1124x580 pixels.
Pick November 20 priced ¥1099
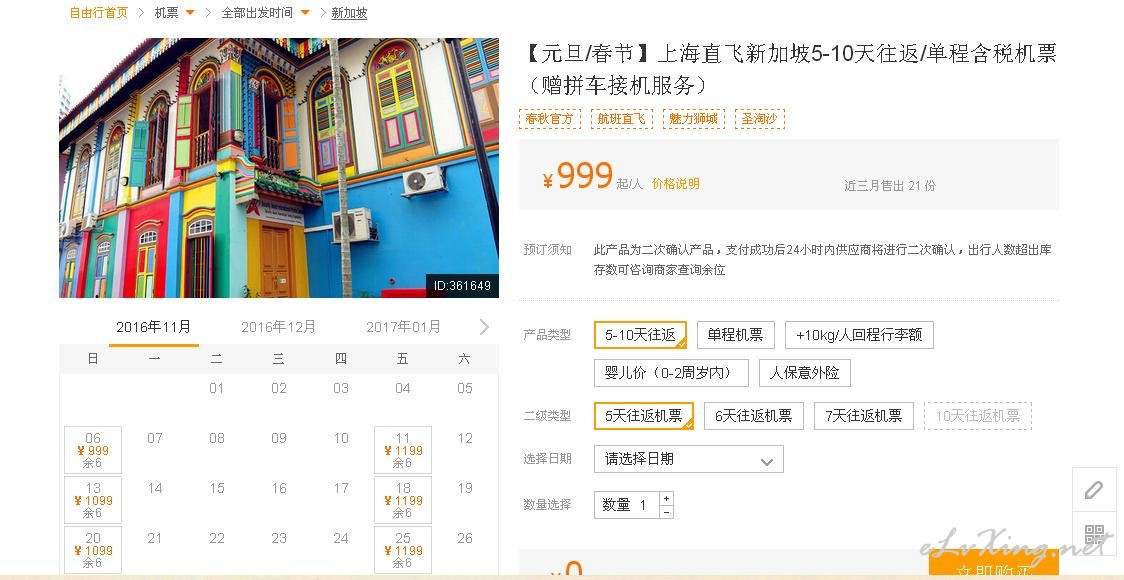pyautogui.click(x=92, y=550)
